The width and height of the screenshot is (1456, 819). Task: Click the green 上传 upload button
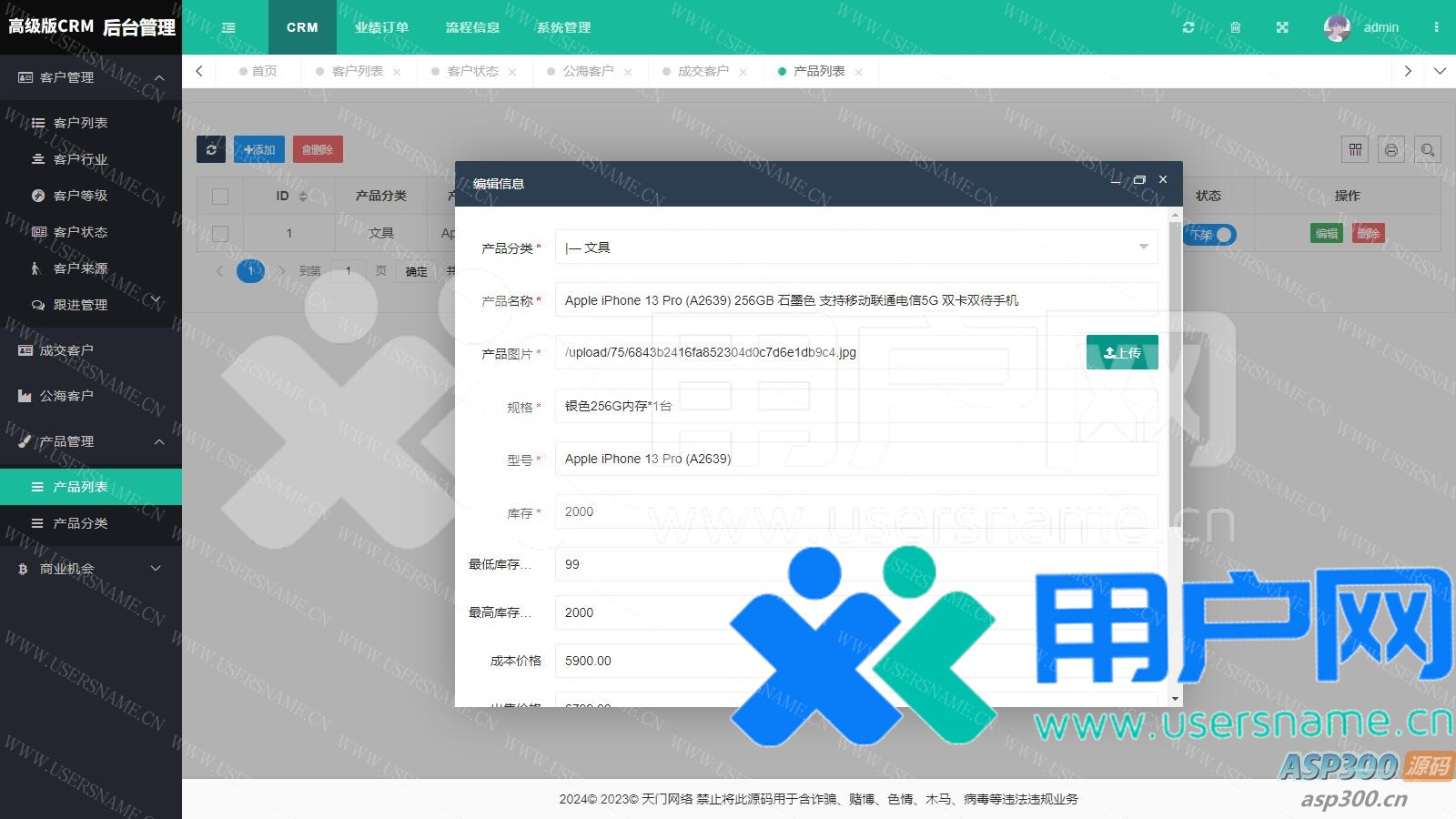point(1121,352)
